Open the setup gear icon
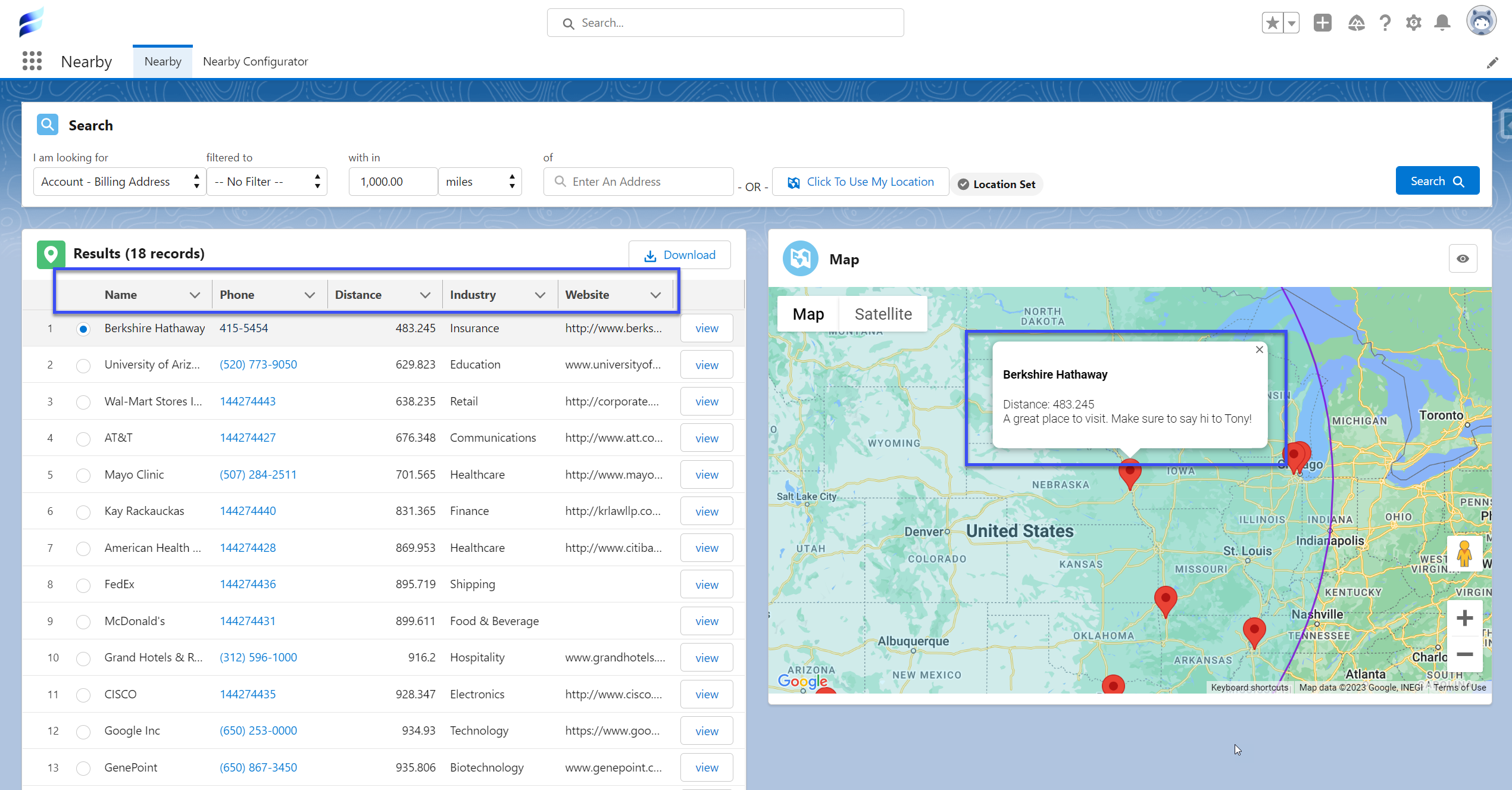 1413,23
